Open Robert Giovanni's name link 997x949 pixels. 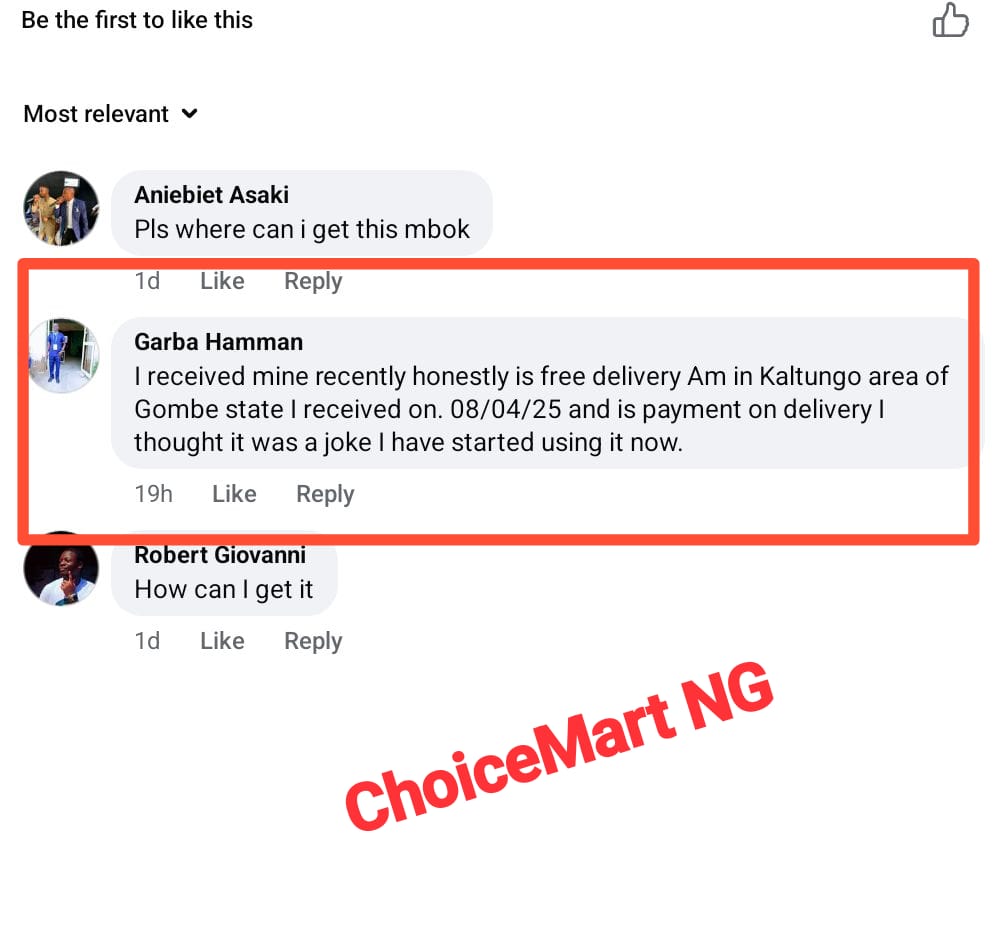(220, 555)
